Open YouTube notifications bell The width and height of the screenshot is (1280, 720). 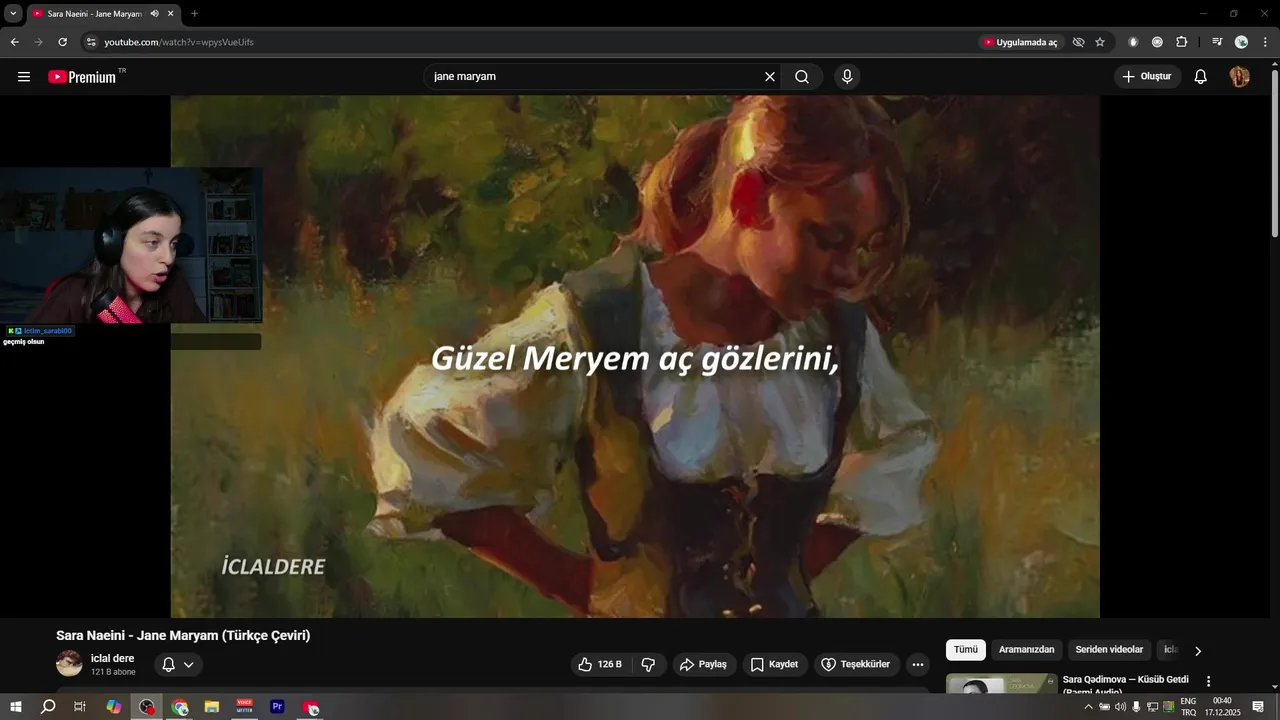pyautogui.click(x=1201, y=77)
